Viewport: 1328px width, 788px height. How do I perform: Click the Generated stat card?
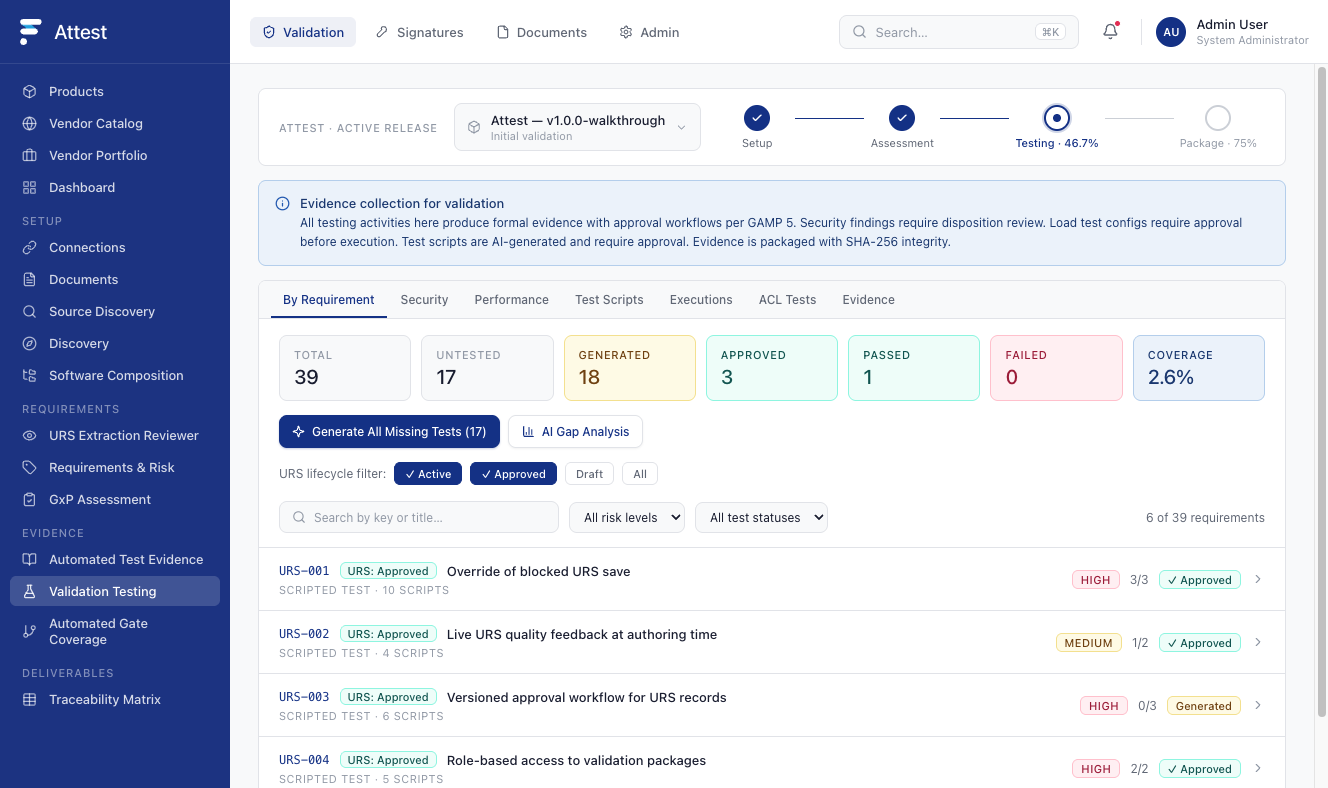tap(630, 368)
